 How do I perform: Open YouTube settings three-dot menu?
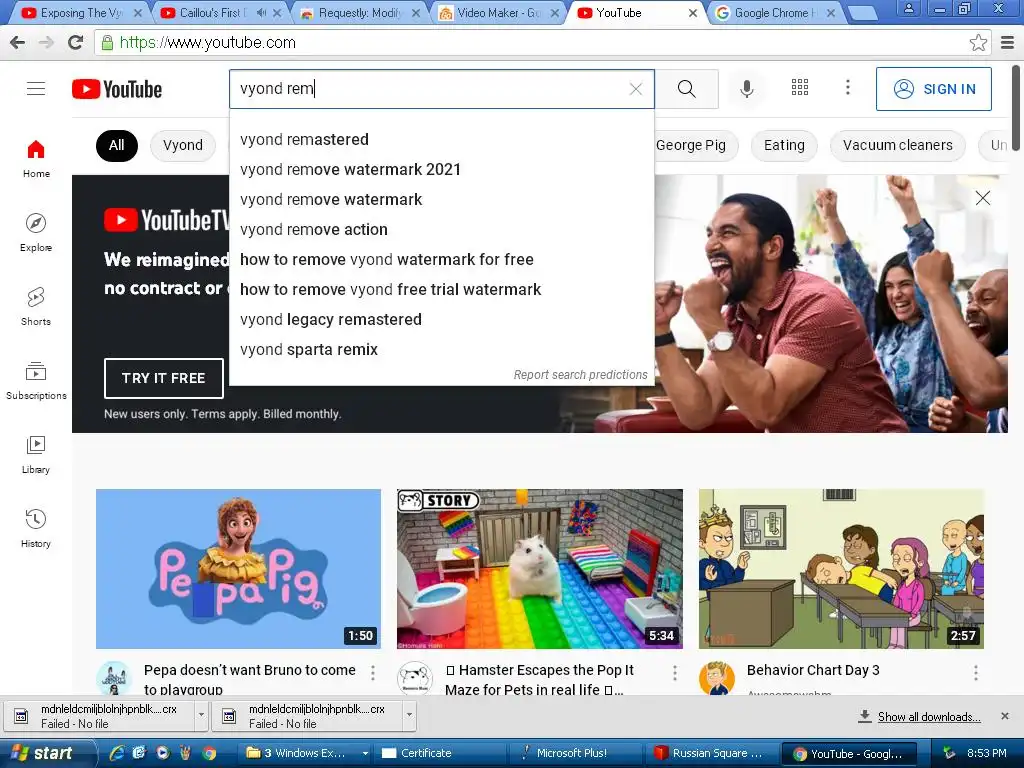pos(848,88)
